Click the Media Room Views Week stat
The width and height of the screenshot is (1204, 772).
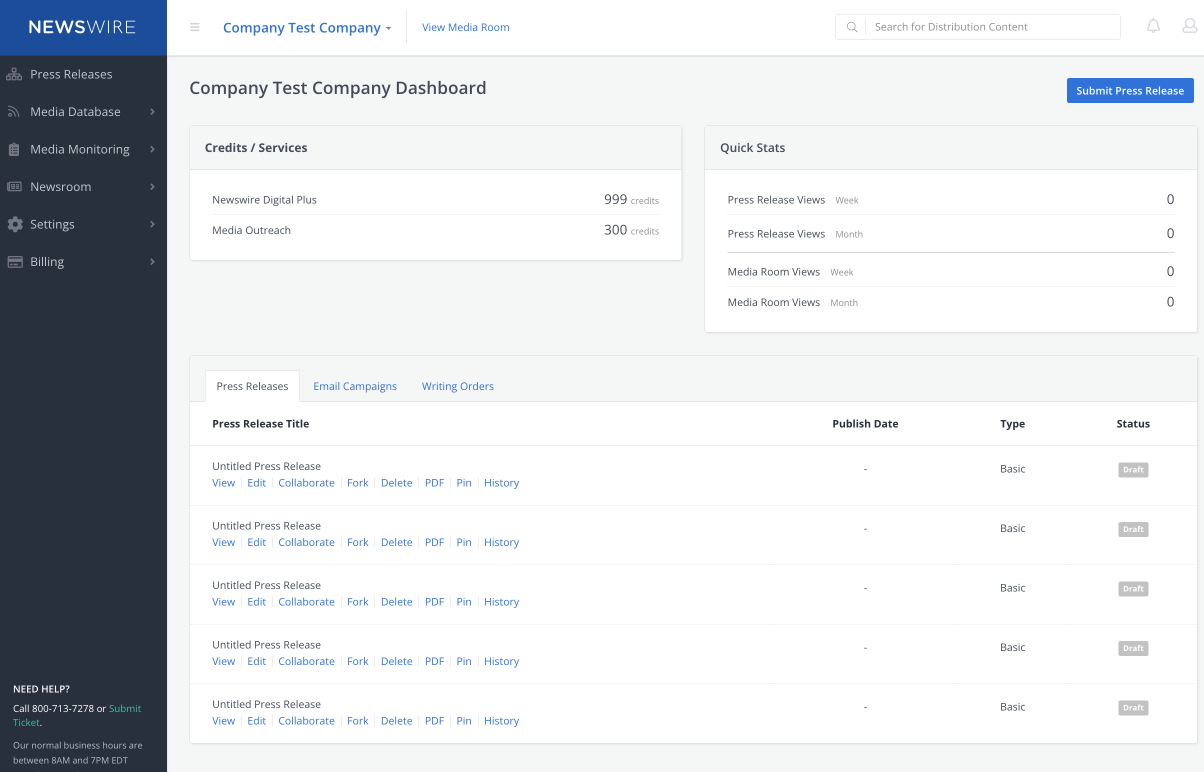951,272
